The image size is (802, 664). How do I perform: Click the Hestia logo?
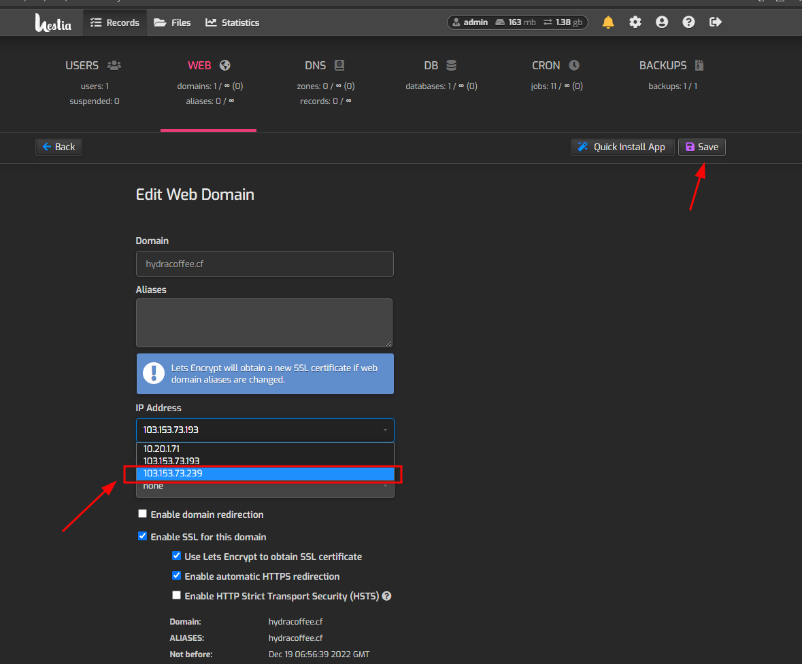53,23
